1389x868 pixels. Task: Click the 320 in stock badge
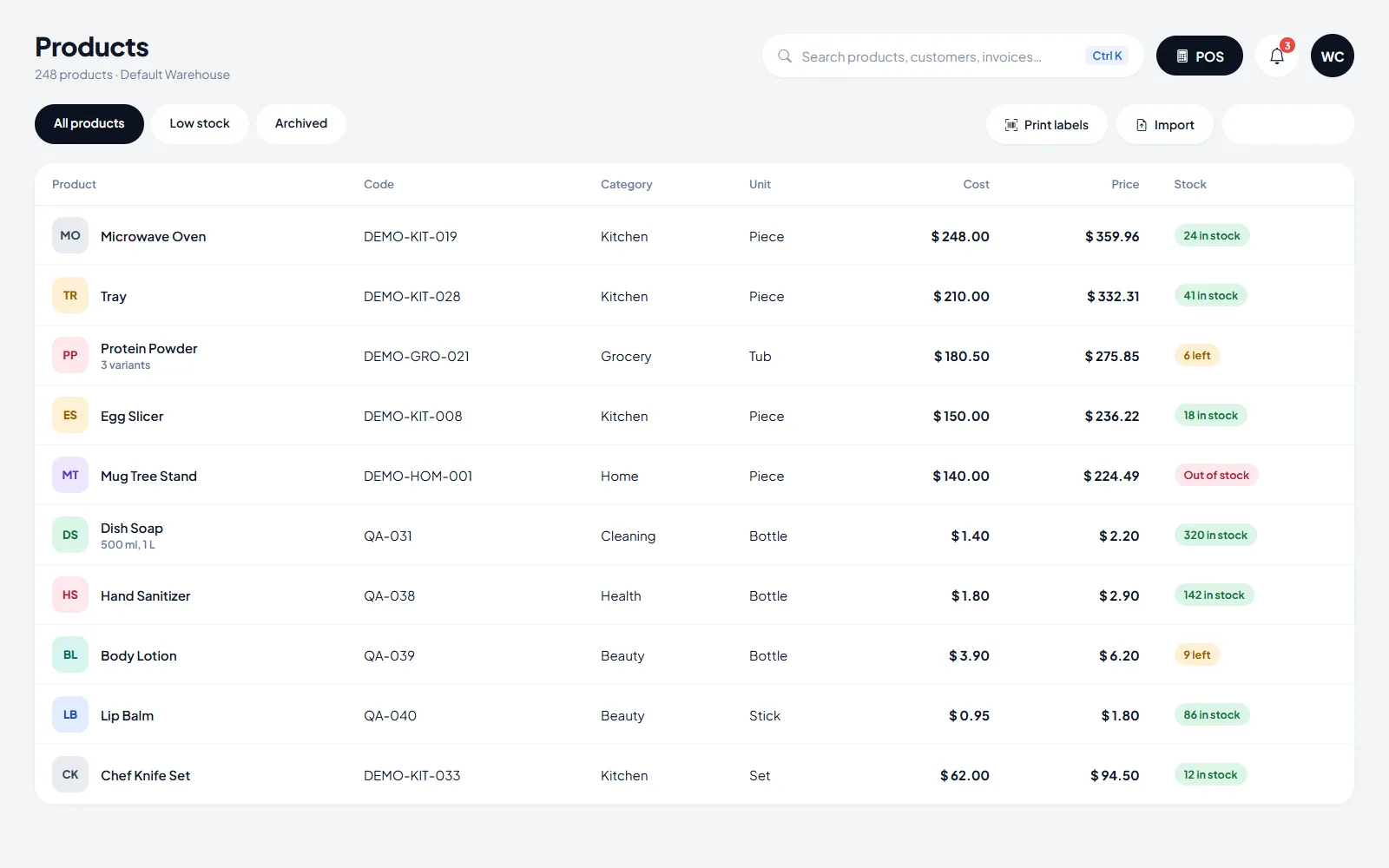click(x=1215, y=535)
